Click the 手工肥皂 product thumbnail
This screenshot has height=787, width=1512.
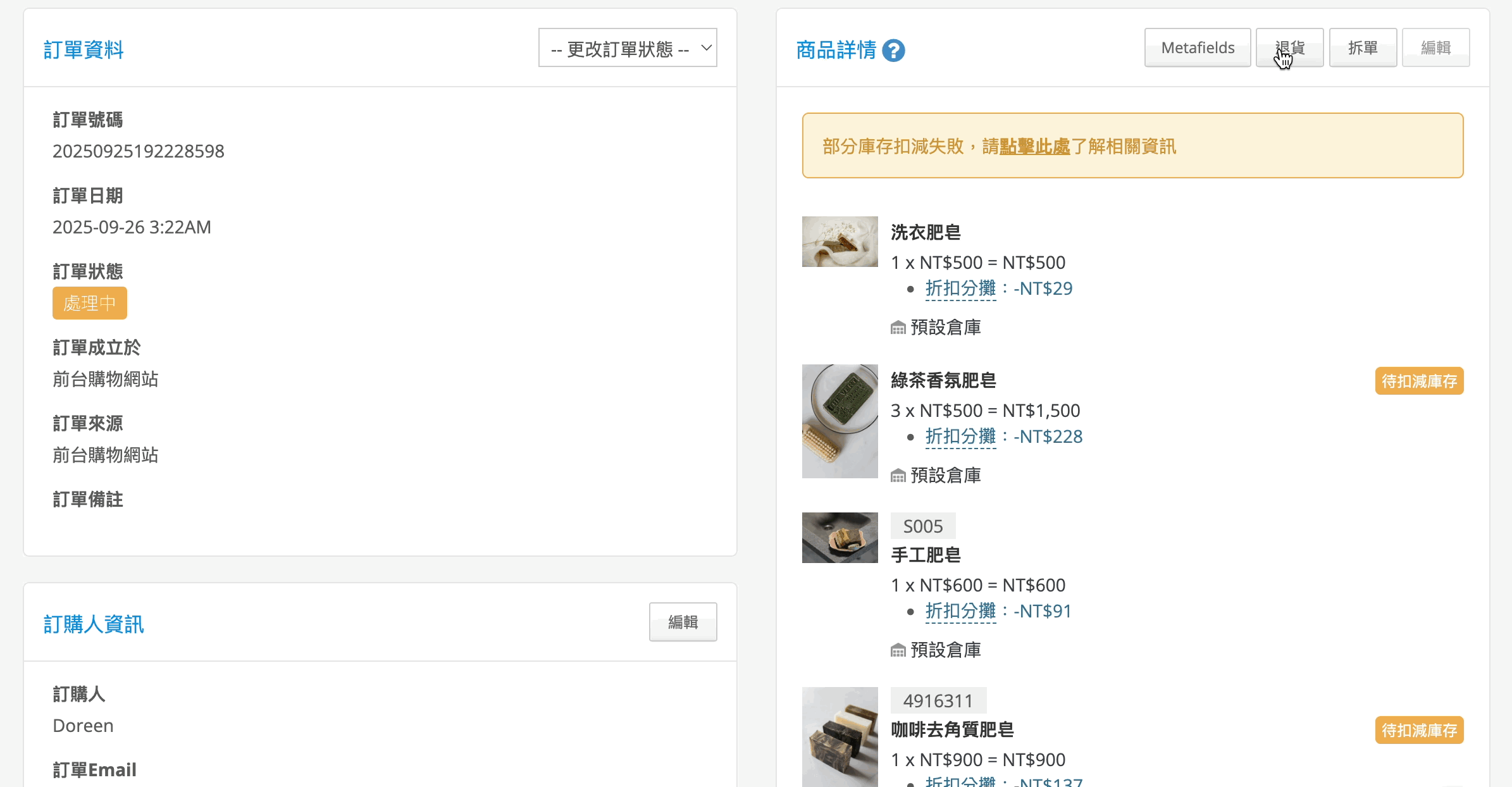point(840,538)
